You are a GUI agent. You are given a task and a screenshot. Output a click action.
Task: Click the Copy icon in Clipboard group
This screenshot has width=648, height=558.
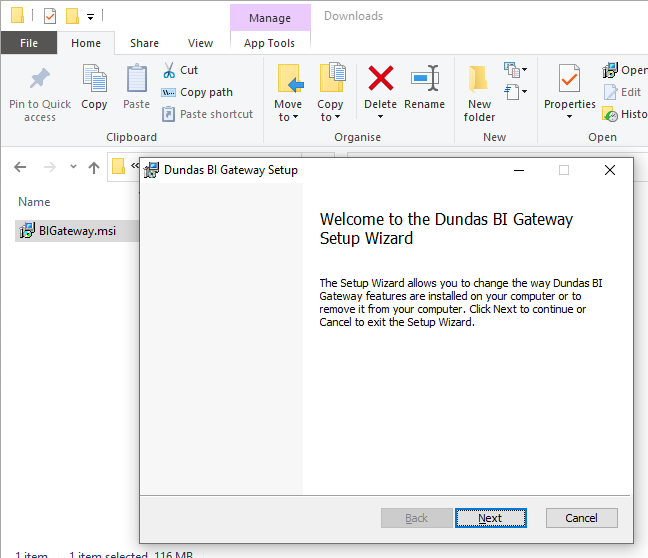(94, 80)
